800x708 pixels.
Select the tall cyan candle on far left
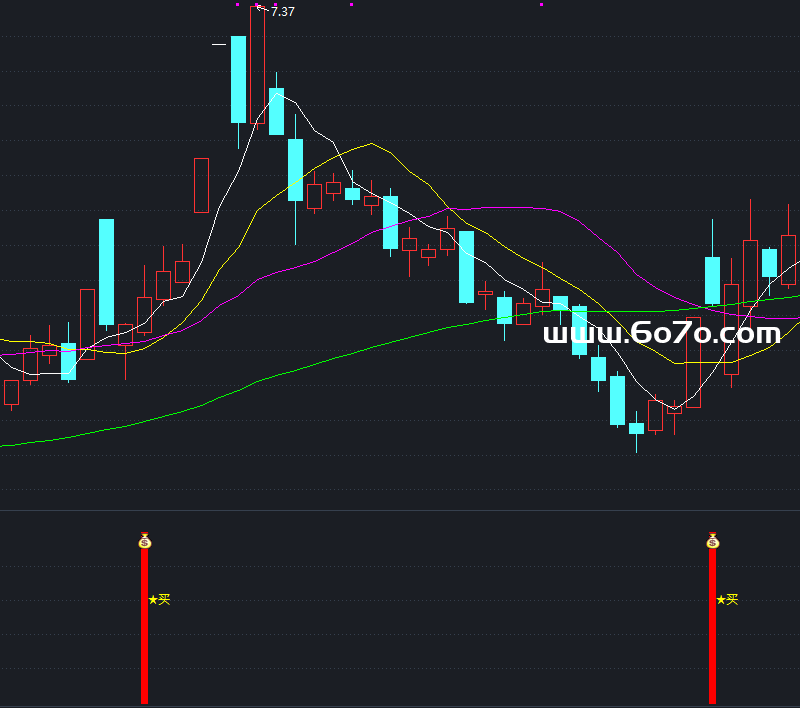pyautogui.click(x=106, y=272)
